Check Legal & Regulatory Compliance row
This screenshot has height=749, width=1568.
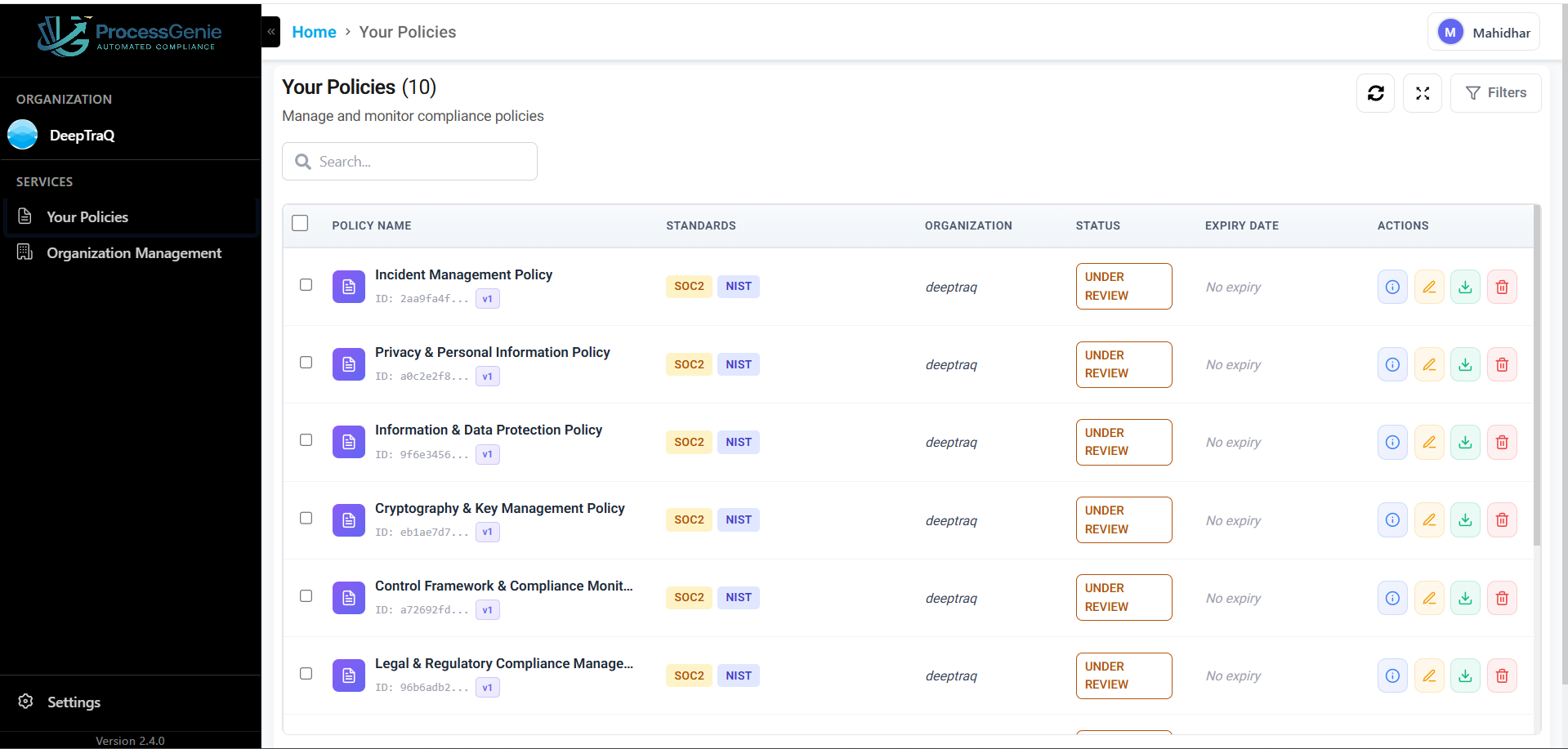point(306,673)
